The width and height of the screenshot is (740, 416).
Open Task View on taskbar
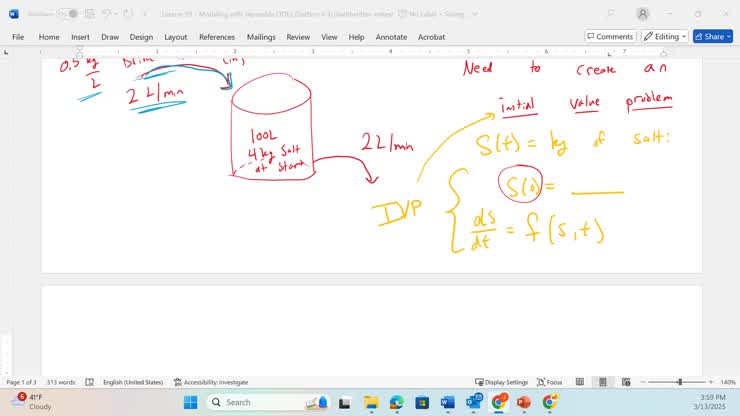[x=345, y=402]
